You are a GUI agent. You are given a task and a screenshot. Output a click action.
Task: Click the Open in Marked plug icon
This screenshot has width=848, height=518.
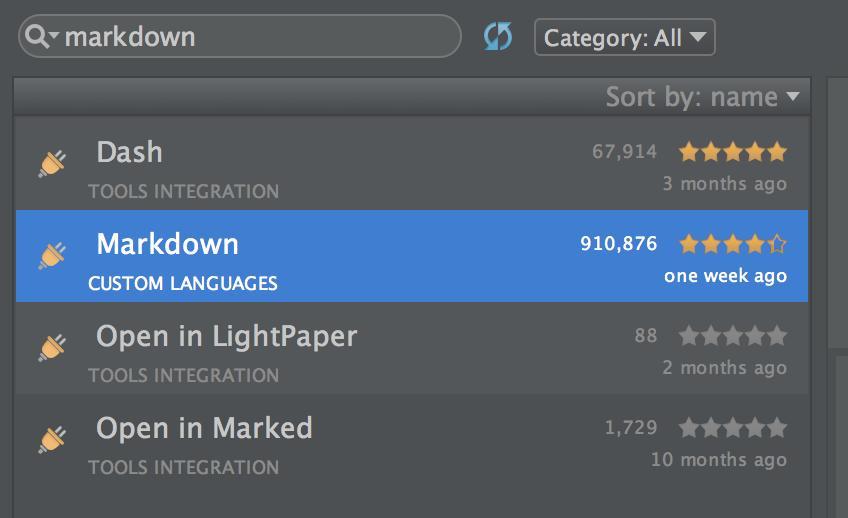click(x=52, y=439)
